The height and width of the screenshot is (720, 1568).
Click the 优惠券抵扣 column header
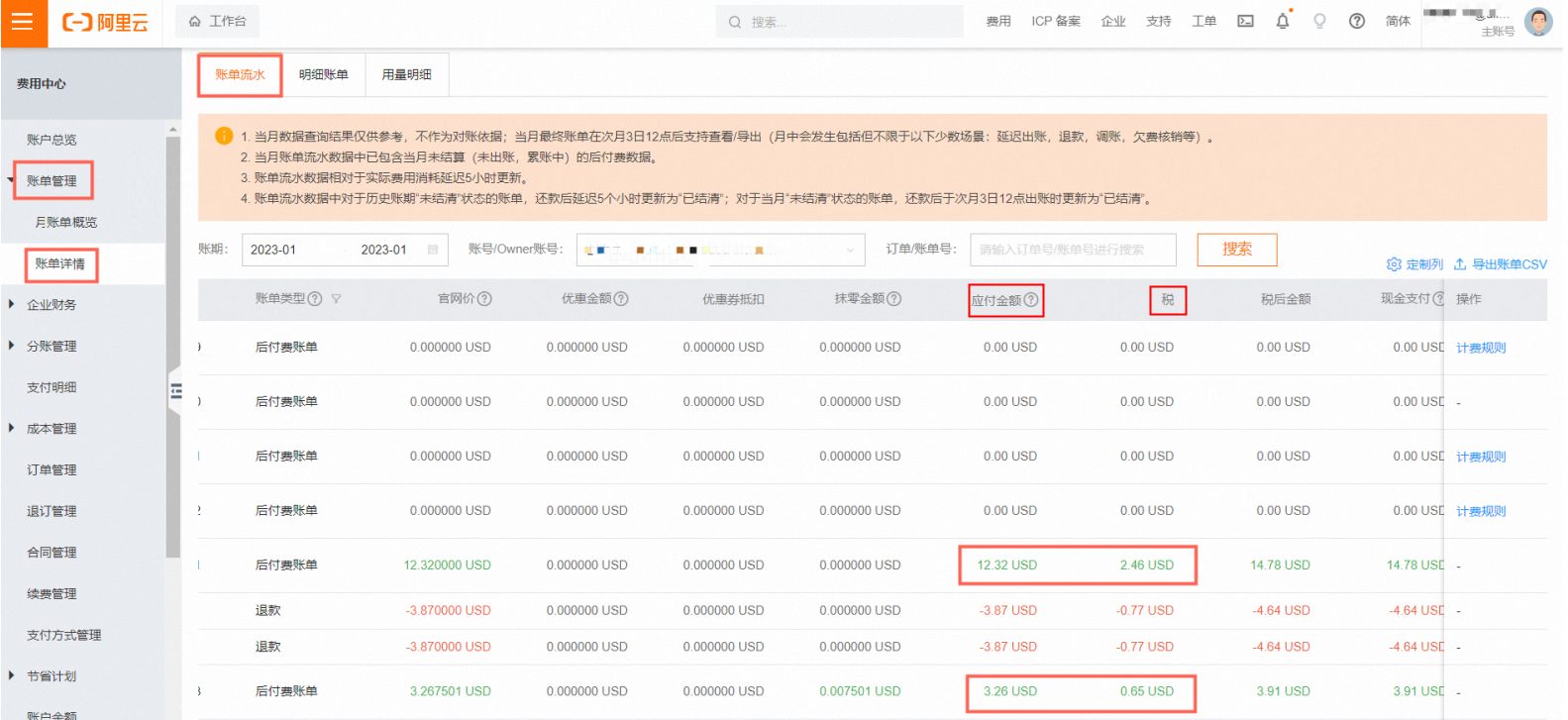click(733, 299)
